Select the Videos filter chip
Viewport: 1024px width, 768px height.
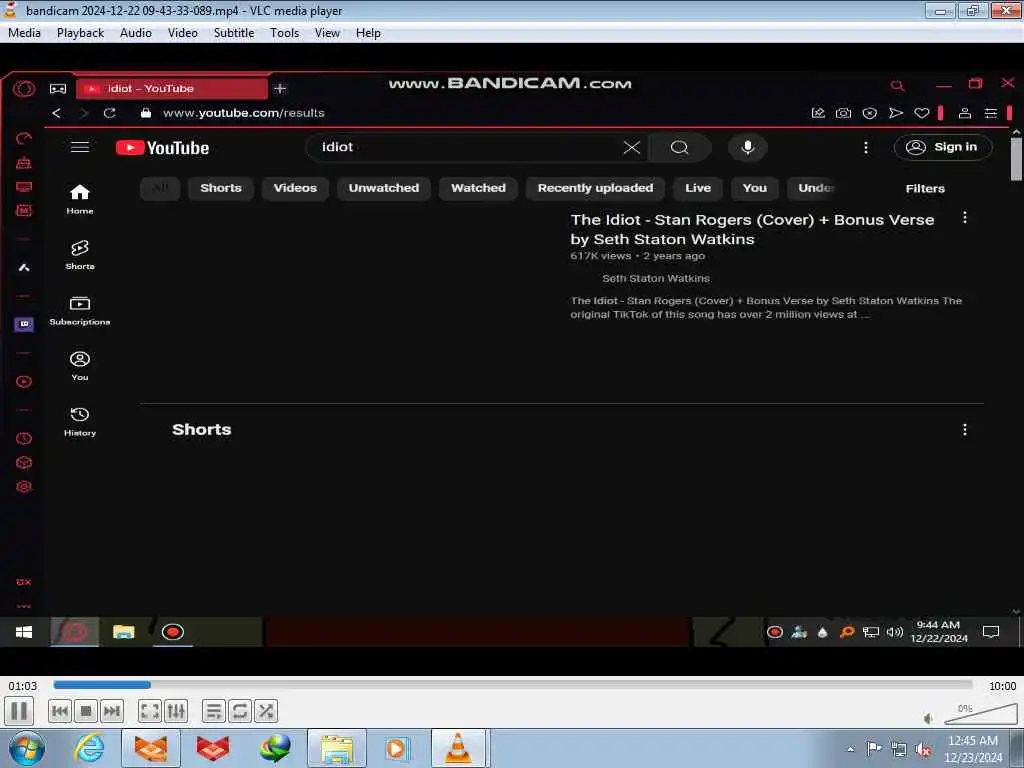coord(295,188)
